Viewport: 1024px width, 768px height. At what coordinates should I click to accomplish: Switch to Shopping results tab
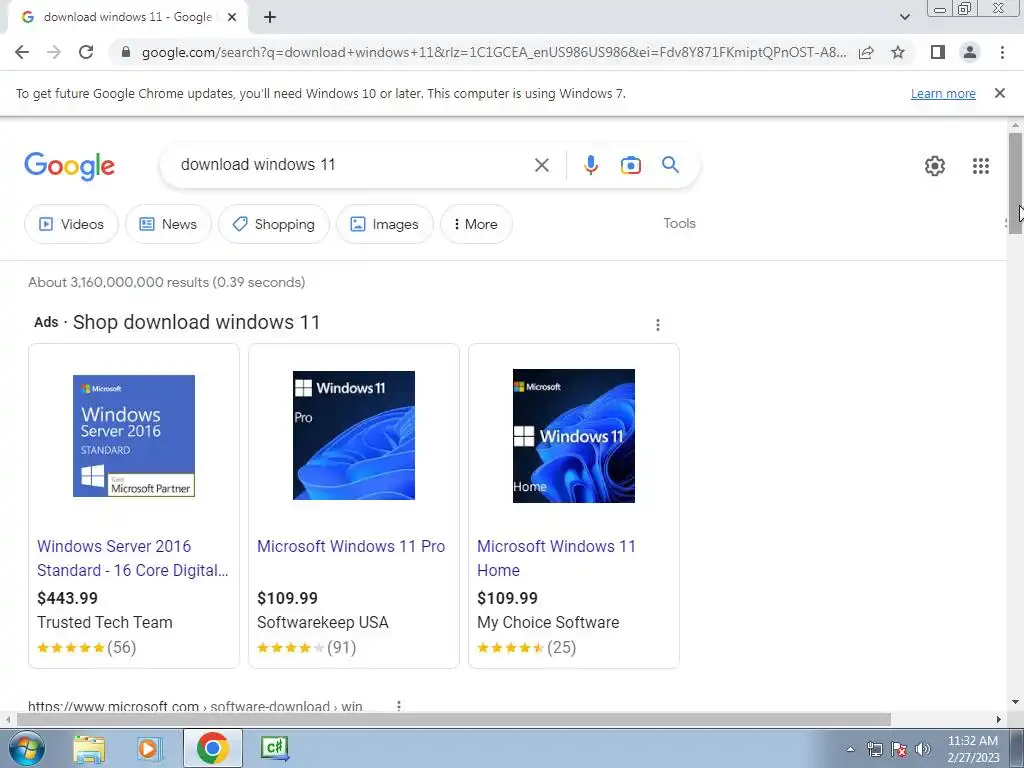(x=274, y=224)
